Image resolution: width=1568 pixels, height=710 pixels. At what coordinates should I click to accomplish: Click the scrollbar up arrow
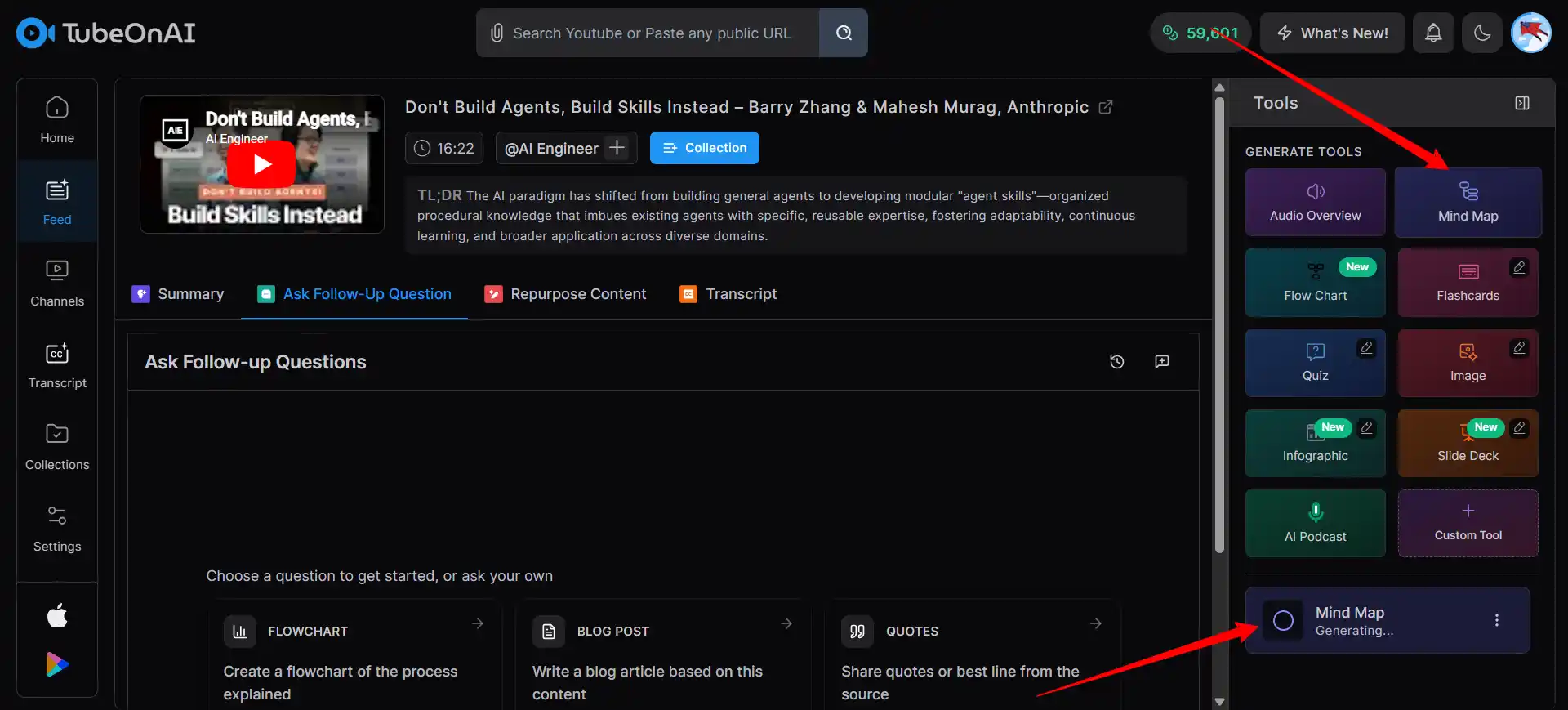(x=1219, y=87)
